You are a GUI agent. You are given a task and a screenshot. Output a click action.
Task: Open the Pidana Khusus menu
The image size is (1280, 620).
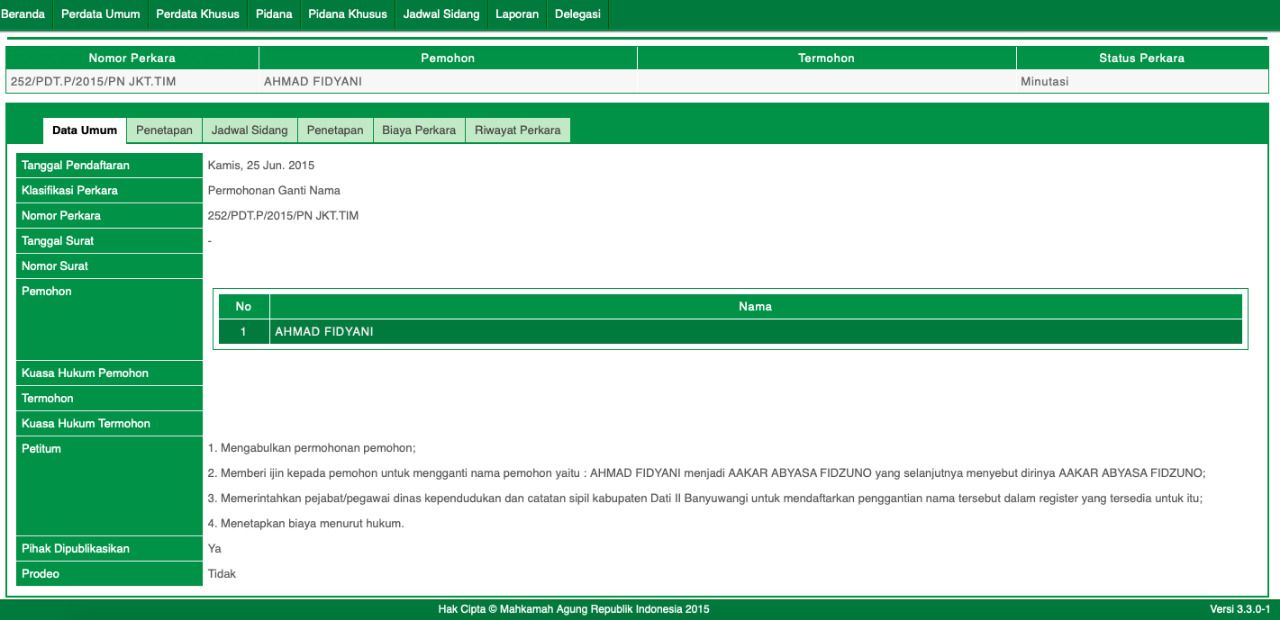point(347,14)
